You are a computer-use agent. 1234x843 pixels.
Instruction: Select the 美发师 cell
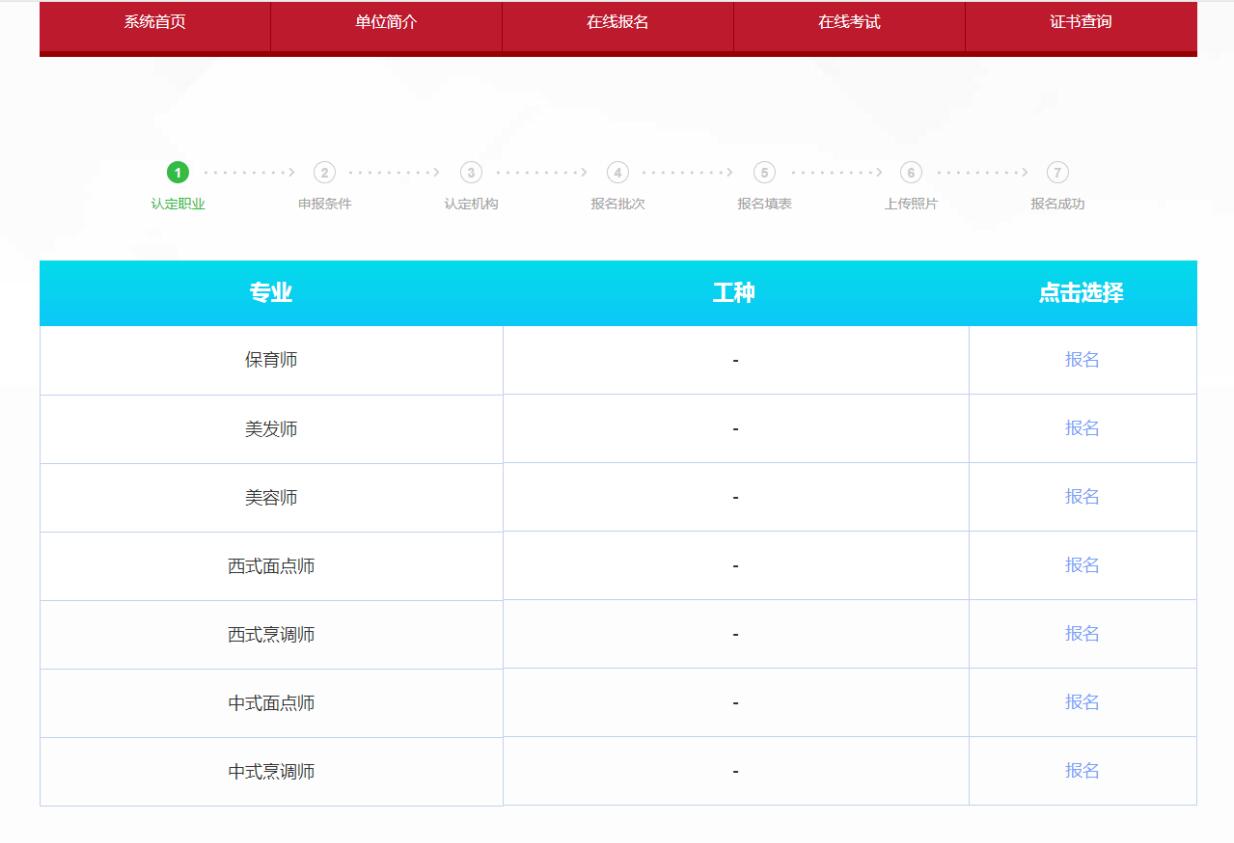tap(271, 429)
